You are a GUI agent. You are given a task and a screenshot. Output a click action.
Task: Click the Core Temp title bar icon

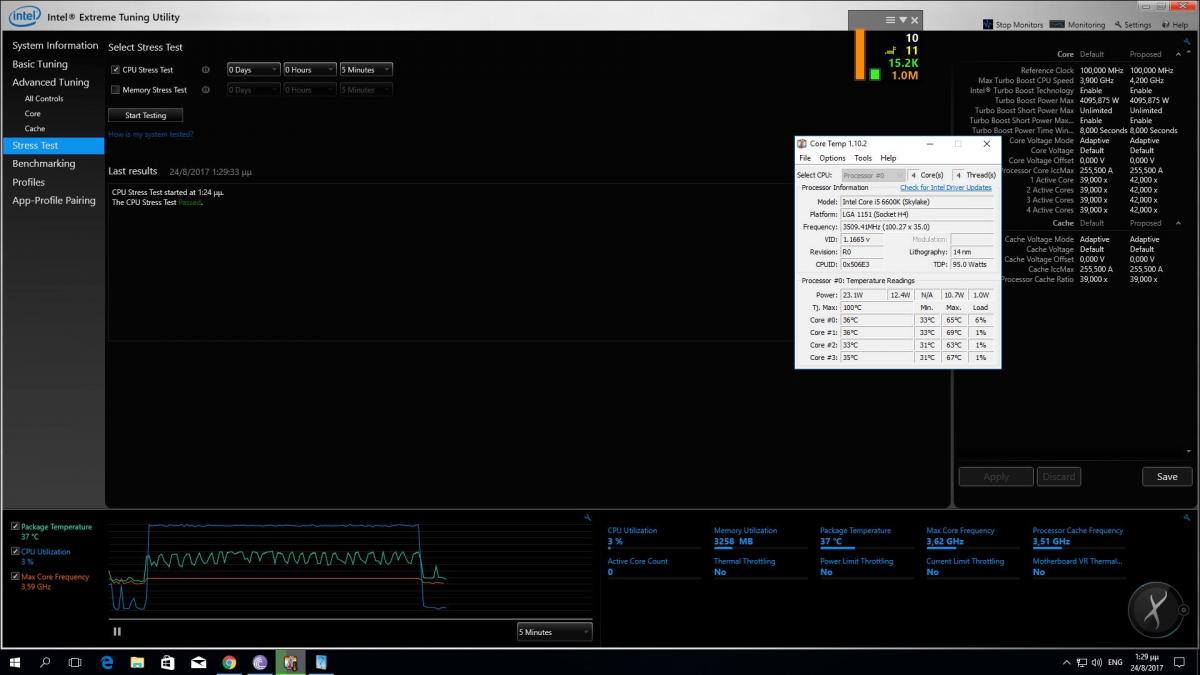(x=802, y=144)
